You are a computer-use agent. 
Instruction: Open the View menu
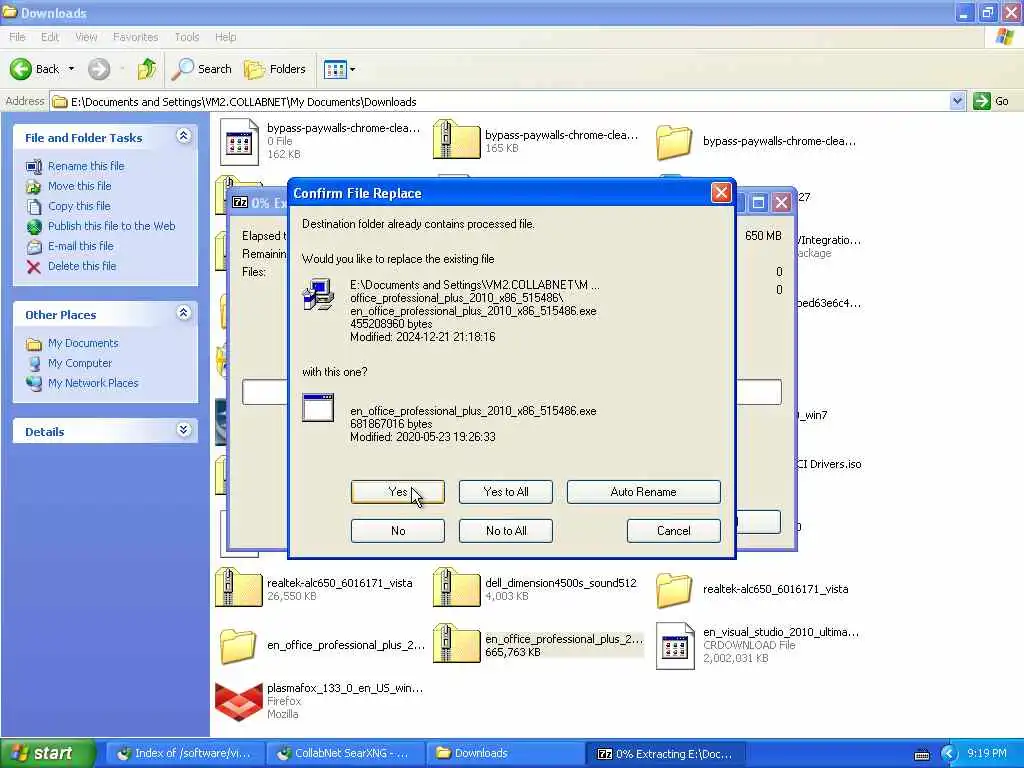(86, 37)
